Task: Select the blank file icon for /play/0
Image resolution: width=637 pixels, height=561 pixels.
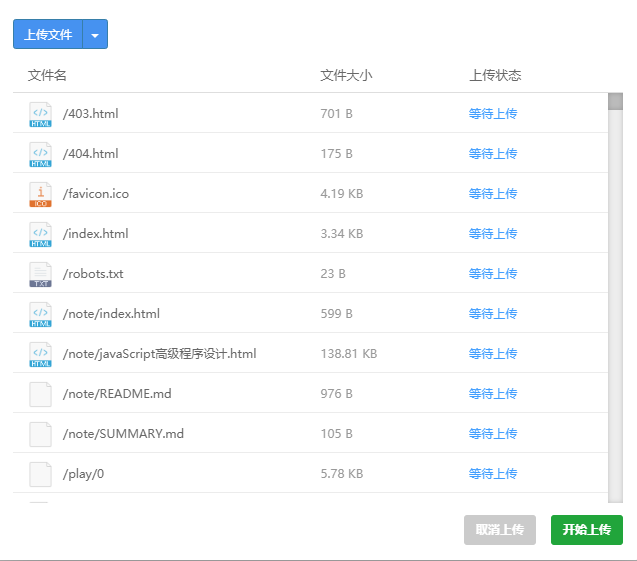Action: coord(40,474)
